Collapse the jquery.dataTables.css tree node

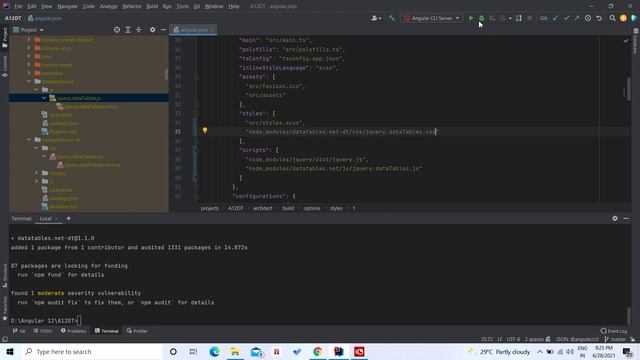coord(44,156)
